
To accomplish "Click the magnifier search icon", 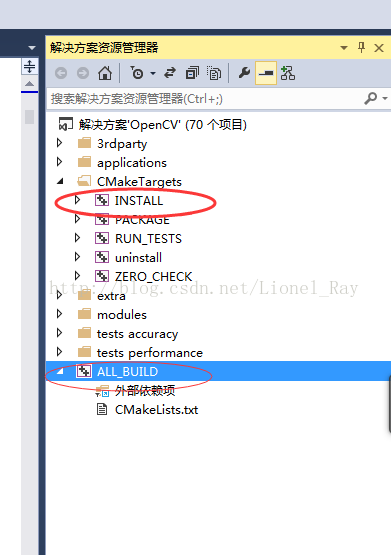I will pos(370,98).
